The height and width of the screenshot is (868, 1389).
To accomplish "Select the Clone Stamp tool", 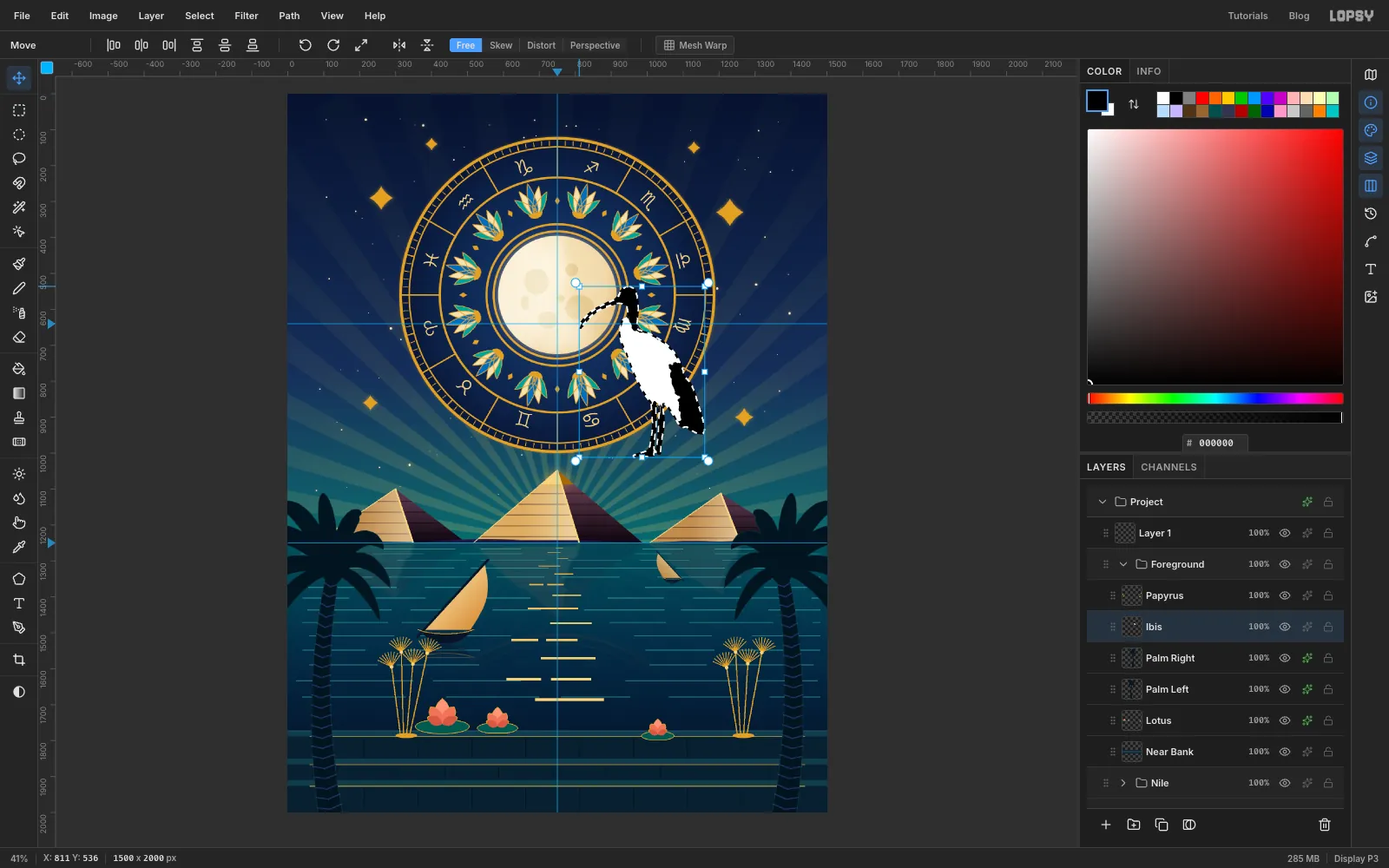I will click(19, 418).
